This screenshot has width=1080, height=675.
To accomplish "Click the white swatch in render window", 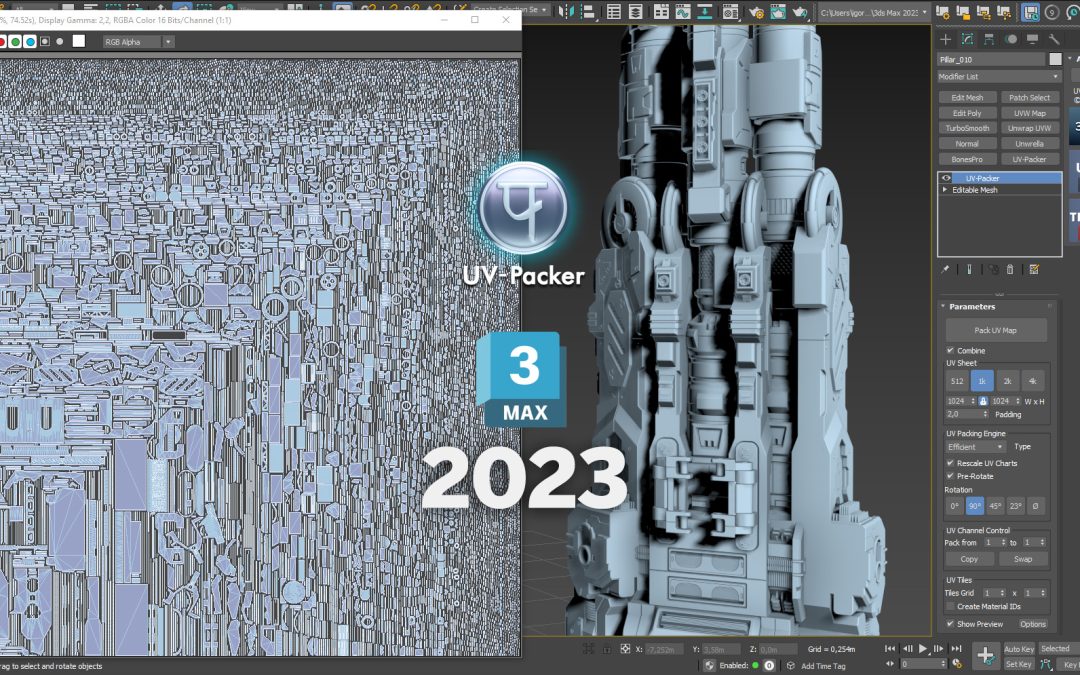I will point(79,41).
